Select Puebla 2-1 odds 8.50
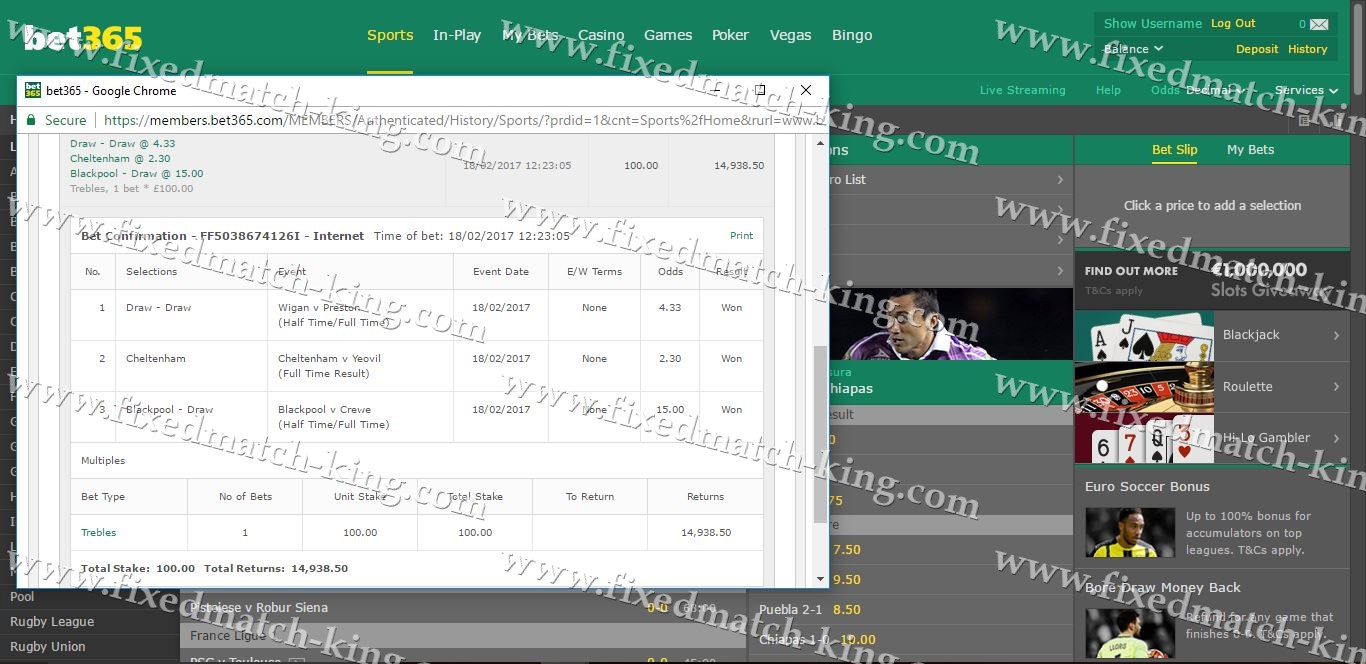 pyautogui.click(x=846, y=610)
